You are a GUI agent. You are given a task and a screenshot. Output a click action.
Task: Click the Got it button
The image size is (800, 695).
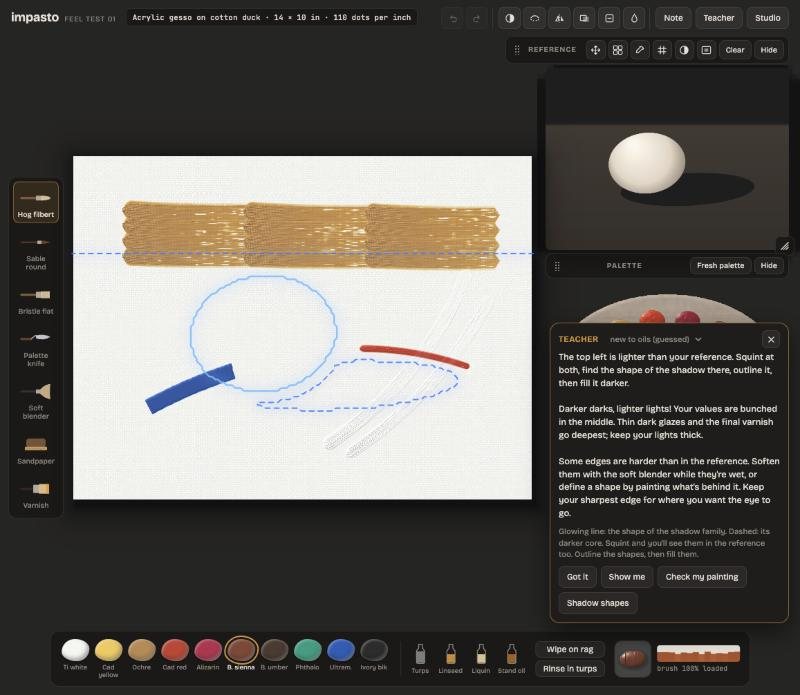tap(577, 577)
